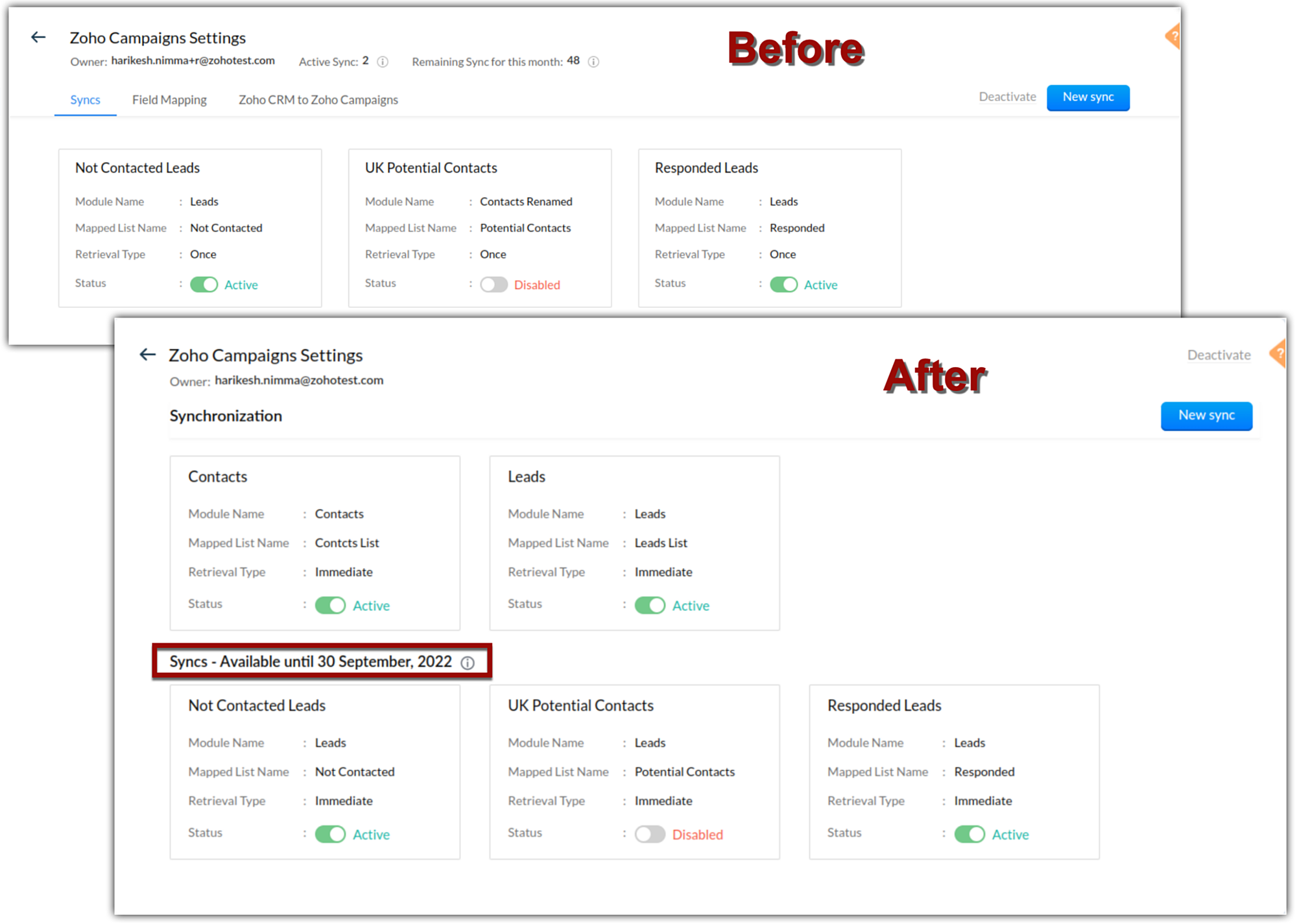Click New sync button in Before panel
The height and width of the screenshot is (924, 1297).
coord(1088,97)
